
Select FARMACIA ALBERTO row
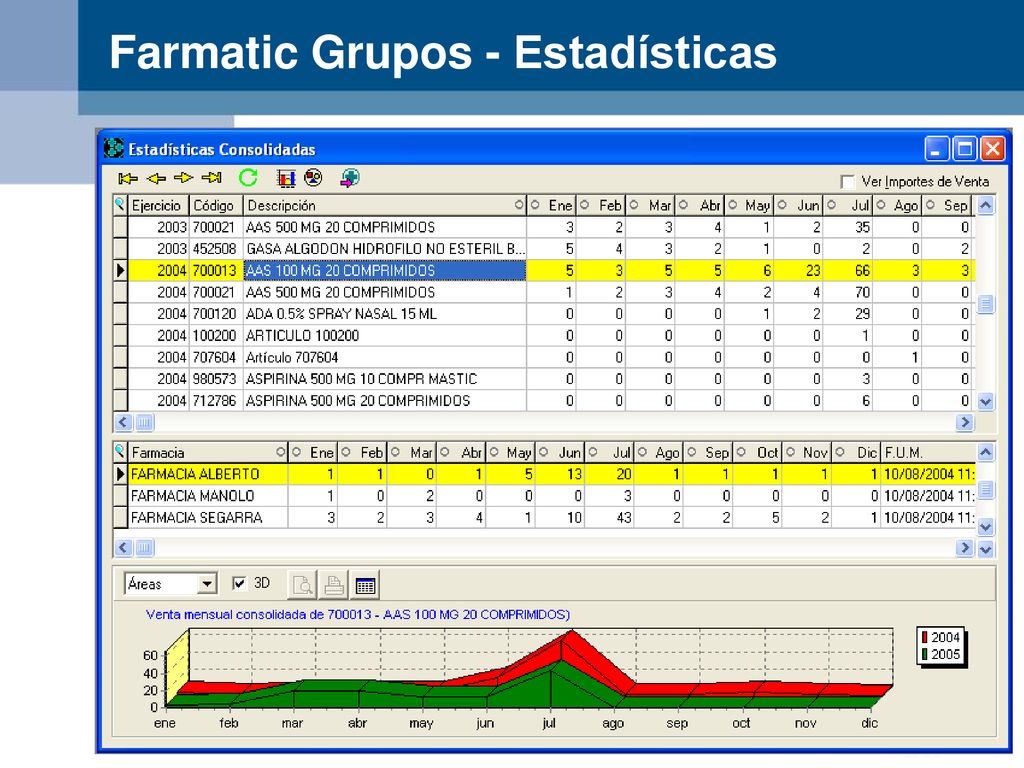[545, 474]
